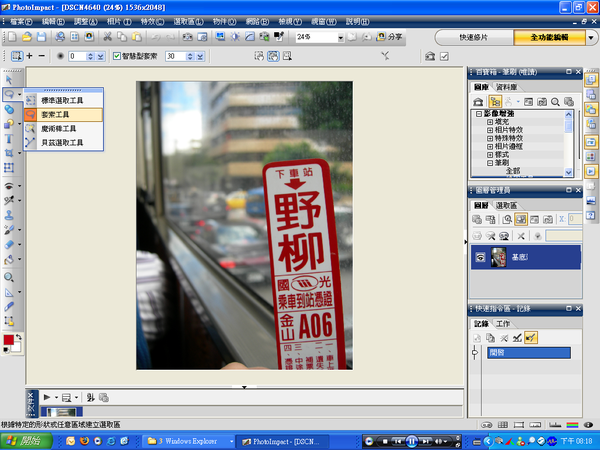Select the red-eye removal tool
Viewport: 600px width, 450px height.
(9, 186)
